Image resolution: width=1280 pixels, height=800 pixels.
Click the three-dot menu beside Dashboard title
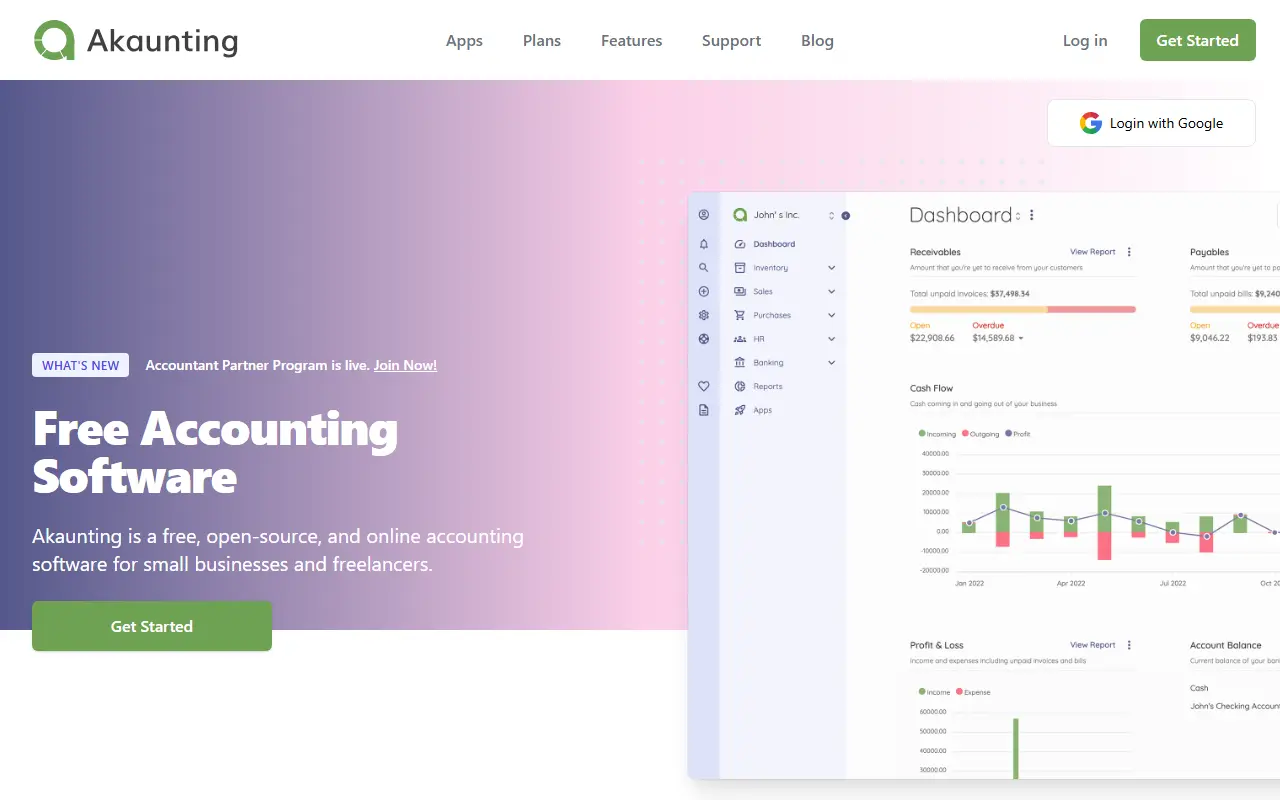point(1032,215)
